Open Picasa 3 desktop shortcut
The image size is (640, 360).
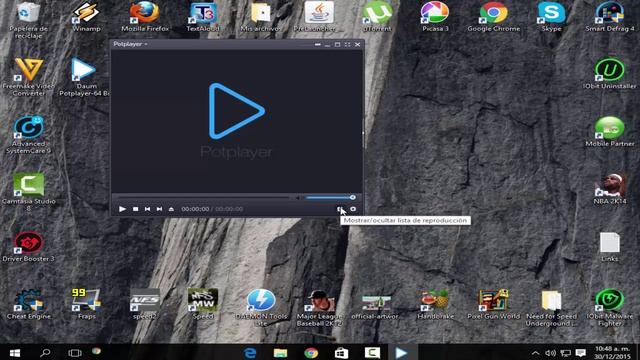(x=435, y=17)
